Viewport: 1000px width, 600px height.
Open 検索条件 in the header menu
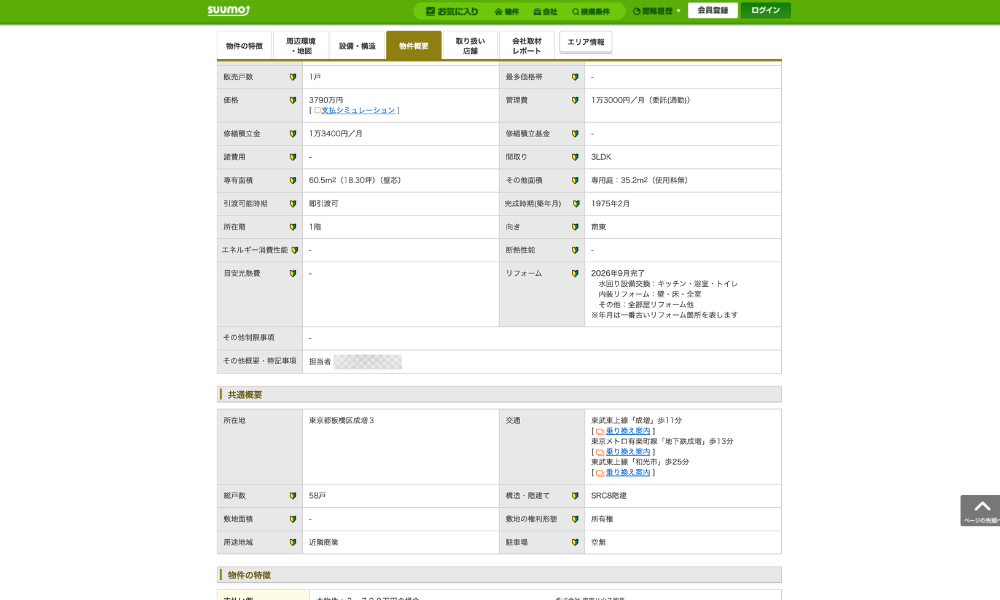(591, 11)
